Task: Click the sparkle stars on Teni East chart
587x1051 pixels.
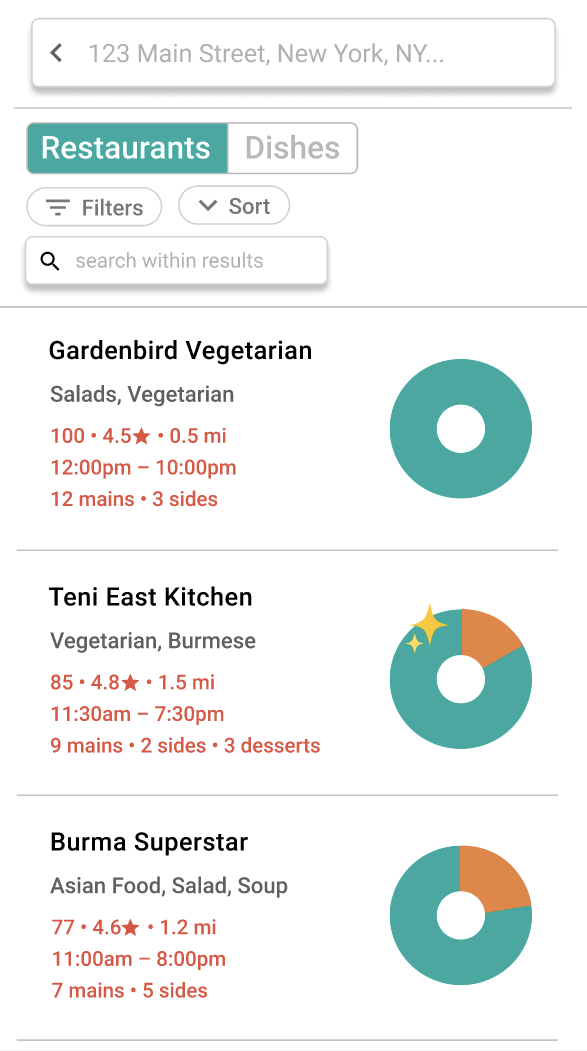Action: (427, 628)
